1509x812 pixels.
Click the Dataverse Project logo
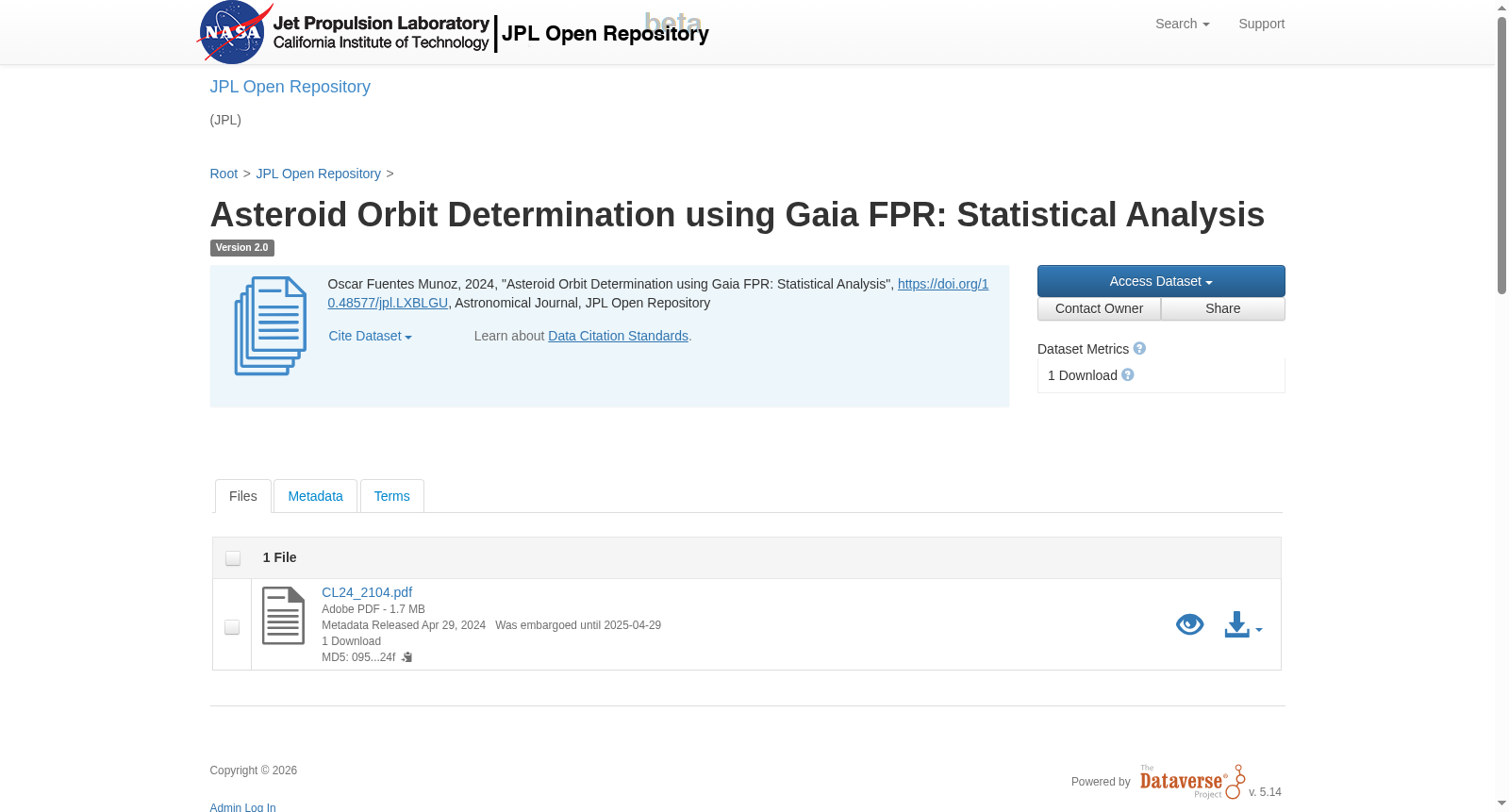point(1192,782)
